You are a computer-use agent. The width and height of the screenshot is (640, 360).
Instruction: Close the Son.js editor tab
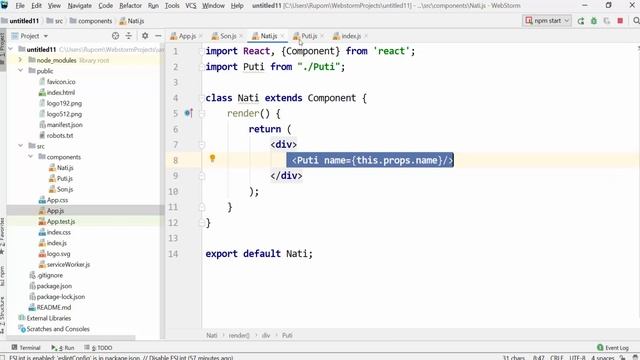(x=241, y=36)
